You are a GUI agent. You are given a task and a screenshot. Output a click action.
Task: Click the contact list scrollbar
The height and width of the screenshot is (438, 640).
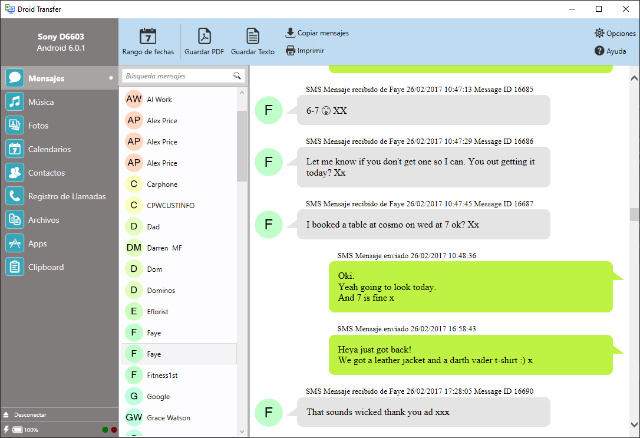click(x=242, y=145)
